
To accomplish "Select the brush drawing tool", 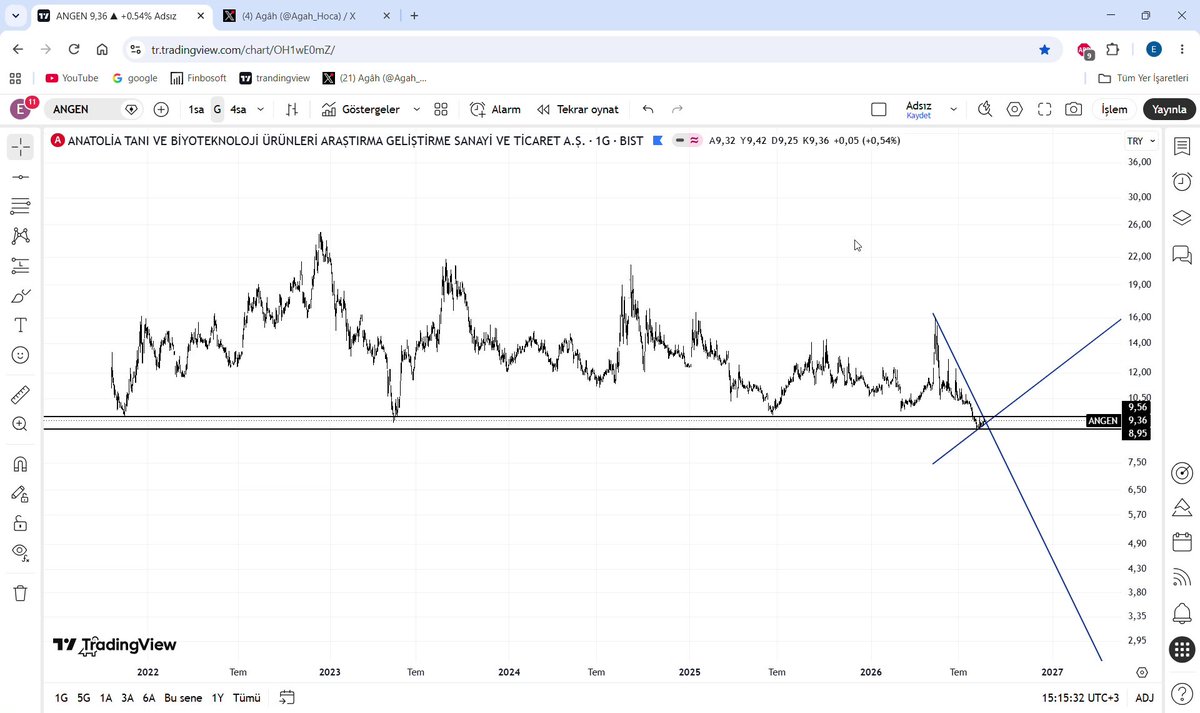I will (20, 296).
